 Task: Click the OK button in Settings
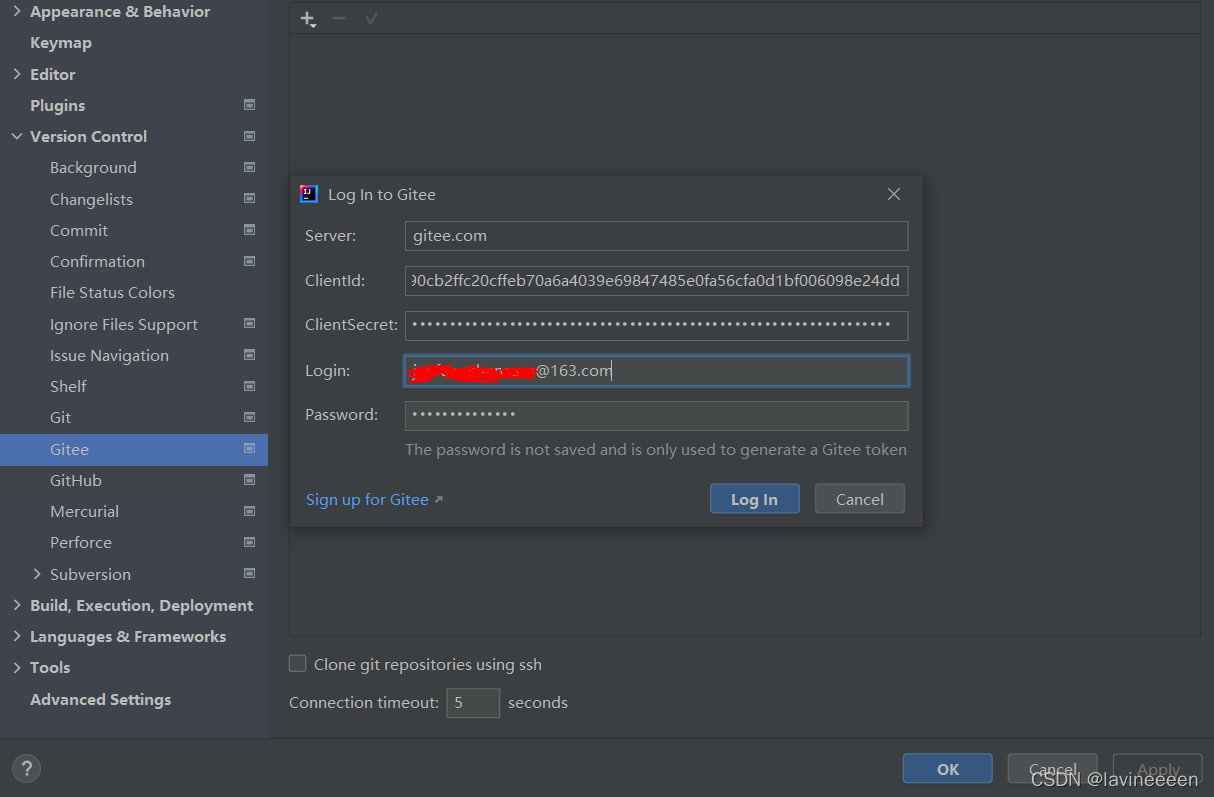pos(948,769)
